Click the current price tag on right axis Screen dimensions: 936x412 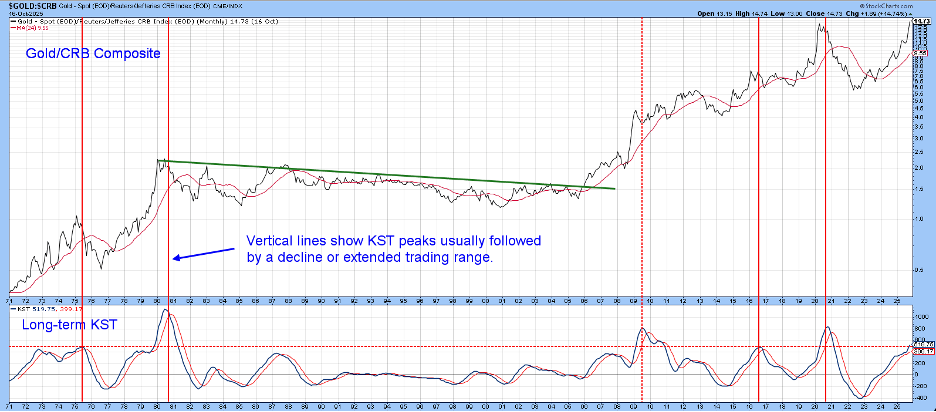coord(922,22)
